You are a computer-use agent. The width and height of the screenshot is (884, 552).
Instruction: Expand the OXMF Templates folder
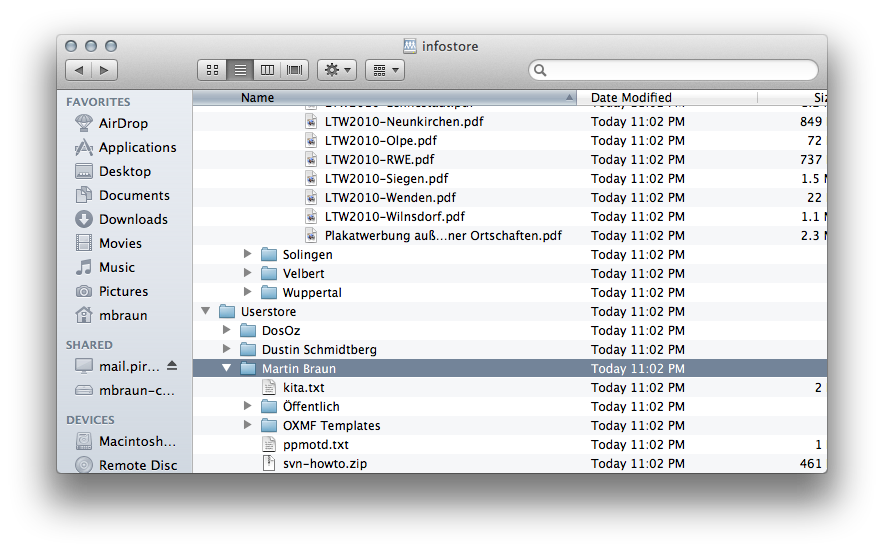(248, 426)
